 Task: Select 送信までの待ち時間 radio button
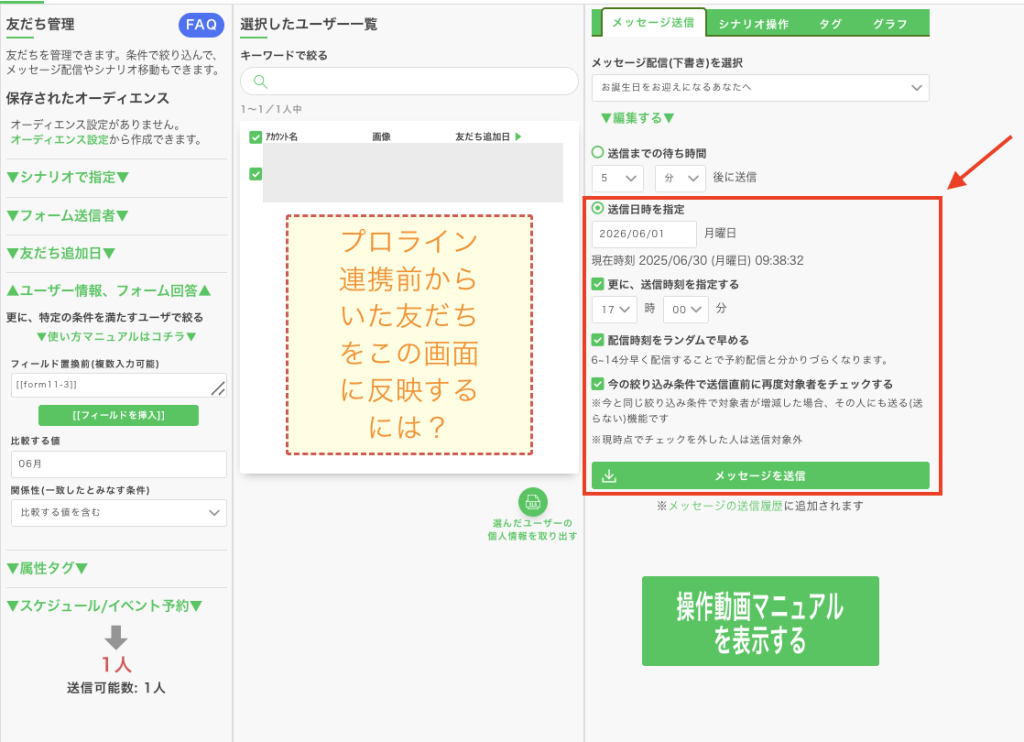tap(598, 153)
